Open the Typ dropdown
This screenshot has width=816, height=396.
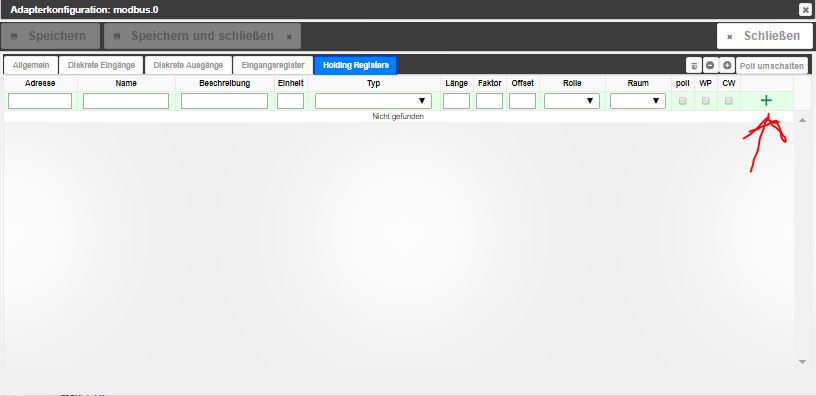pyautogui.click(x=373, y=101)
